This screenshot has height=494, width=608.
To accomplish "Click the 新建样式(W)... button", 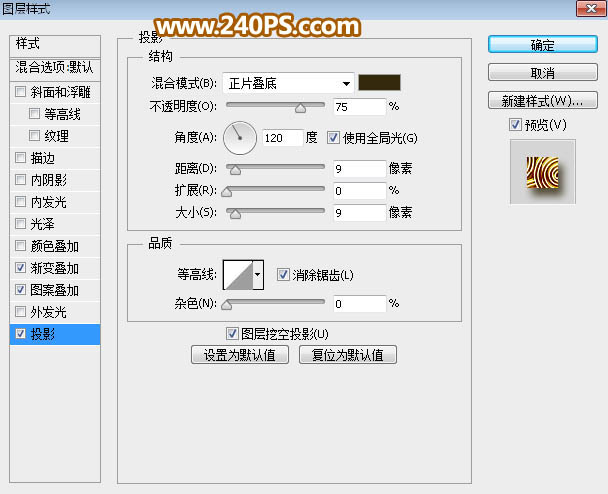I will click(542, 100).
